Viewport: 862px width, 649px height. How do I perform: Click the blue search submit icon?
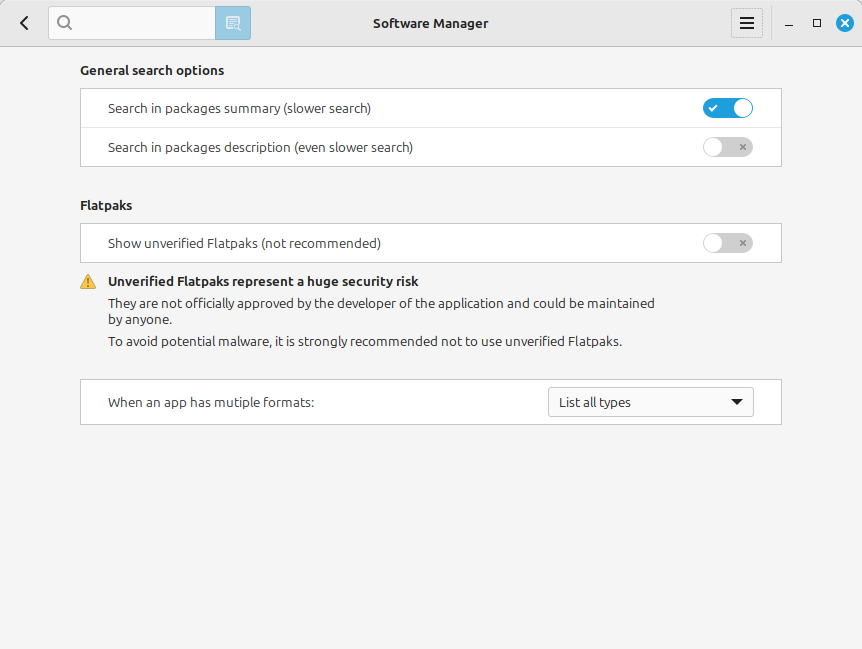(233, 22)
